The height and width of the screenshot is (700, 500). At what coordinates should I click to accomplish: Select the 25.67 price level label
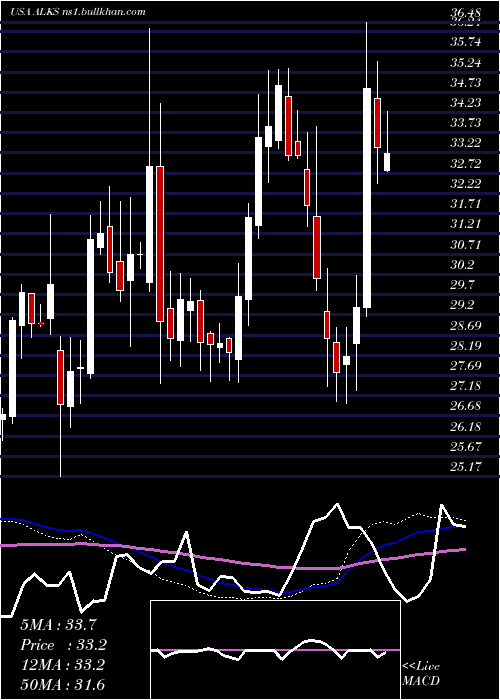point(466,446)
